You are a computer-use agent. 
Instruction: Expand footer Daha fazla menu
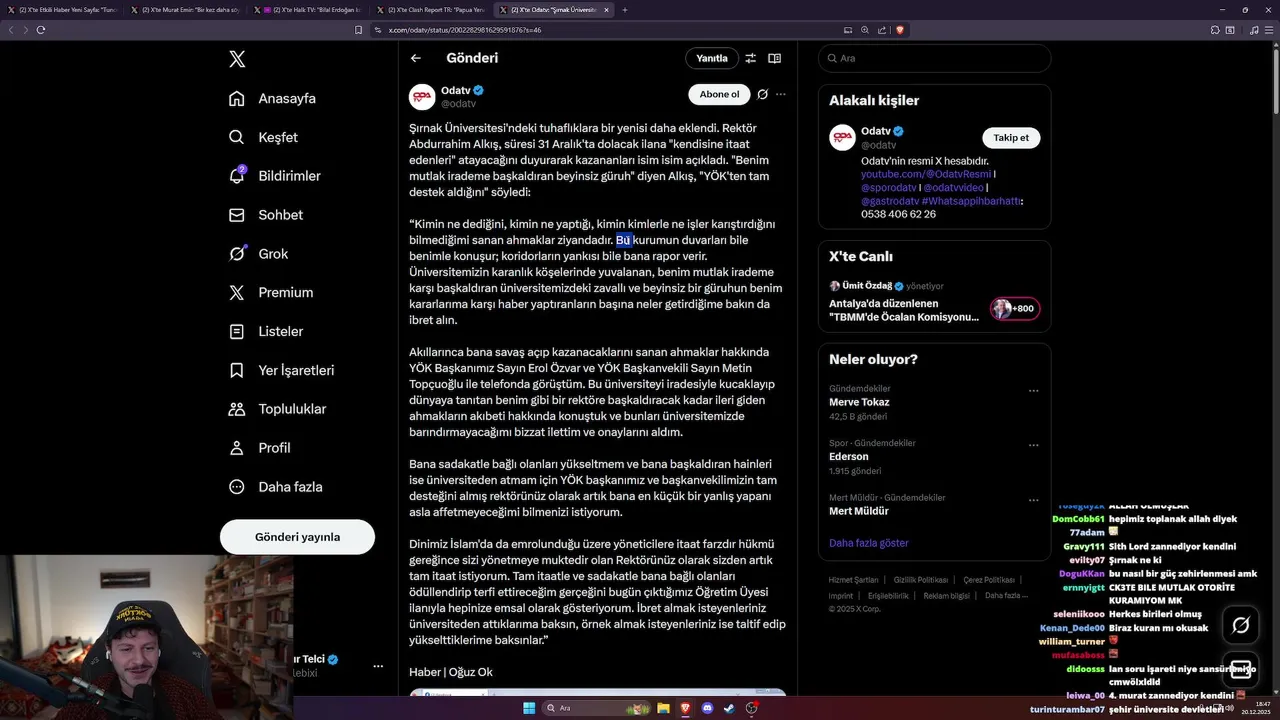[1006, 595]
